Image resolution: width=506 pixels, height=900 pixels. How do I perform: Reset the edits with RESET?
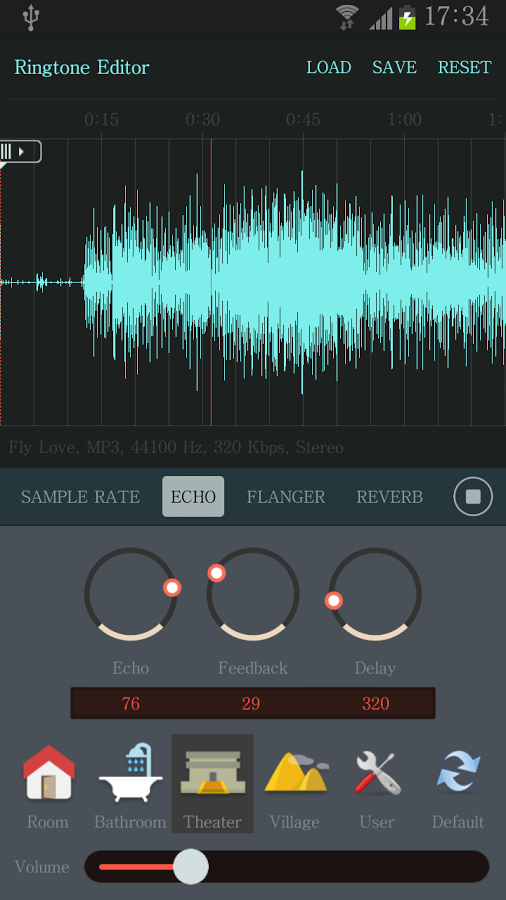coord(465,68)
